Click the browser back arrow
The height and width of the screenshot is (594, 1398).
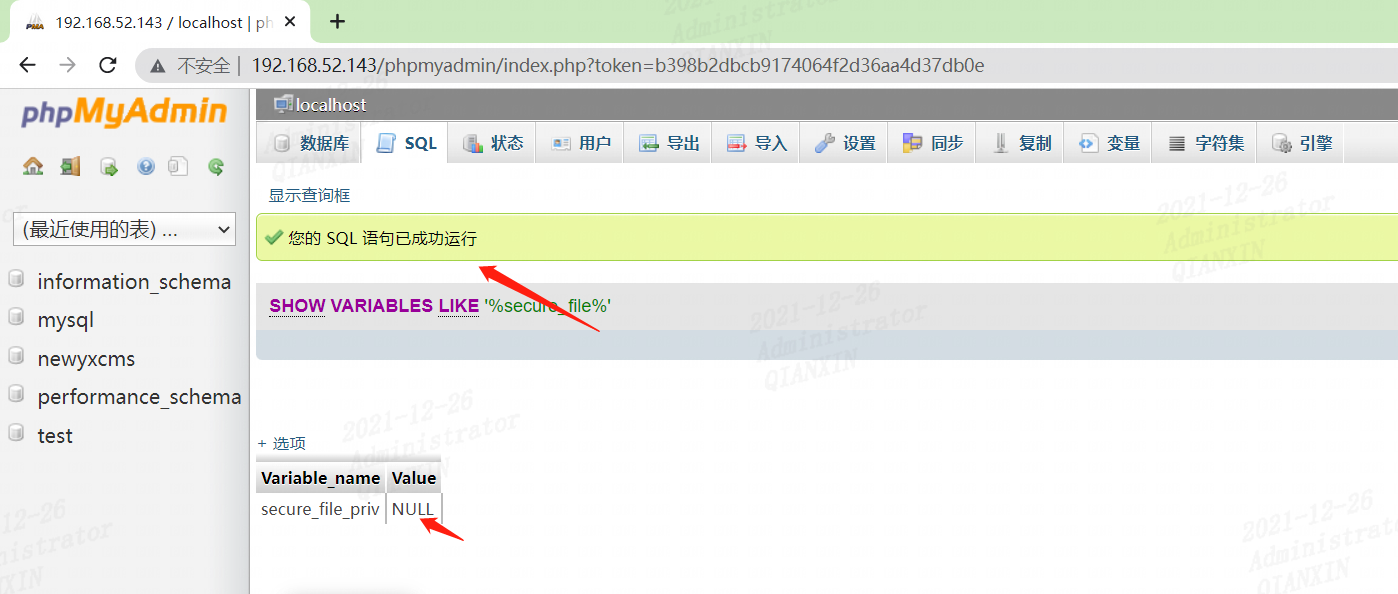(27, 65)
